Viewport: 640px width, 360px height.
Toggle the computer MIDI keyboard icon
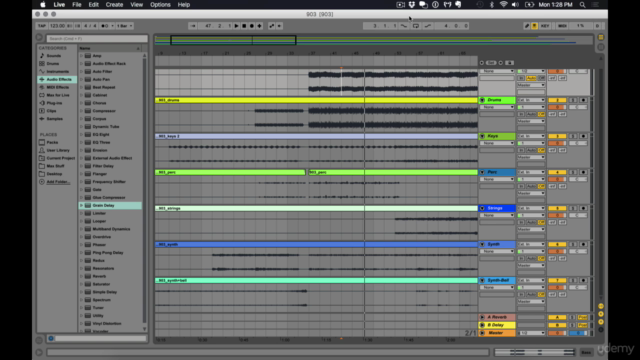tap(534, 26)
